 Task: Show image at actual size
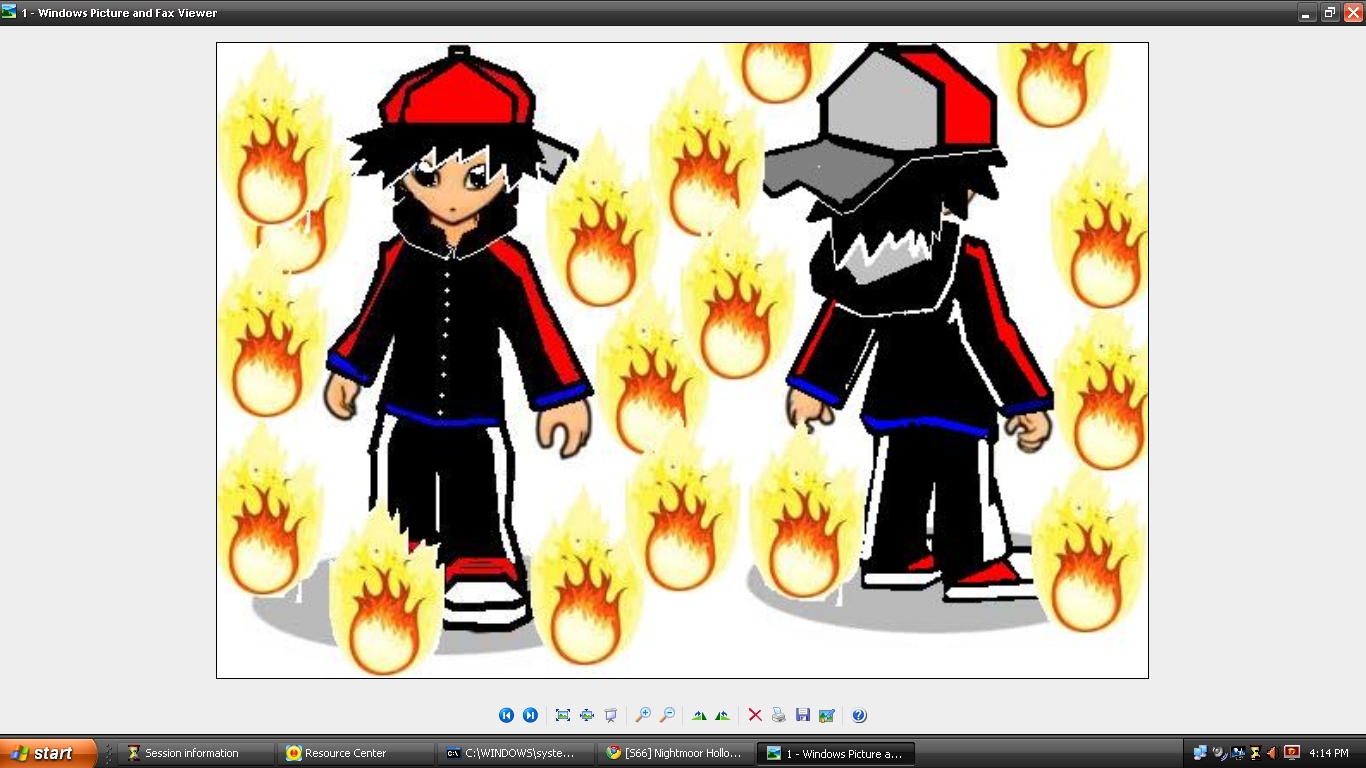[x=587, y=715]
